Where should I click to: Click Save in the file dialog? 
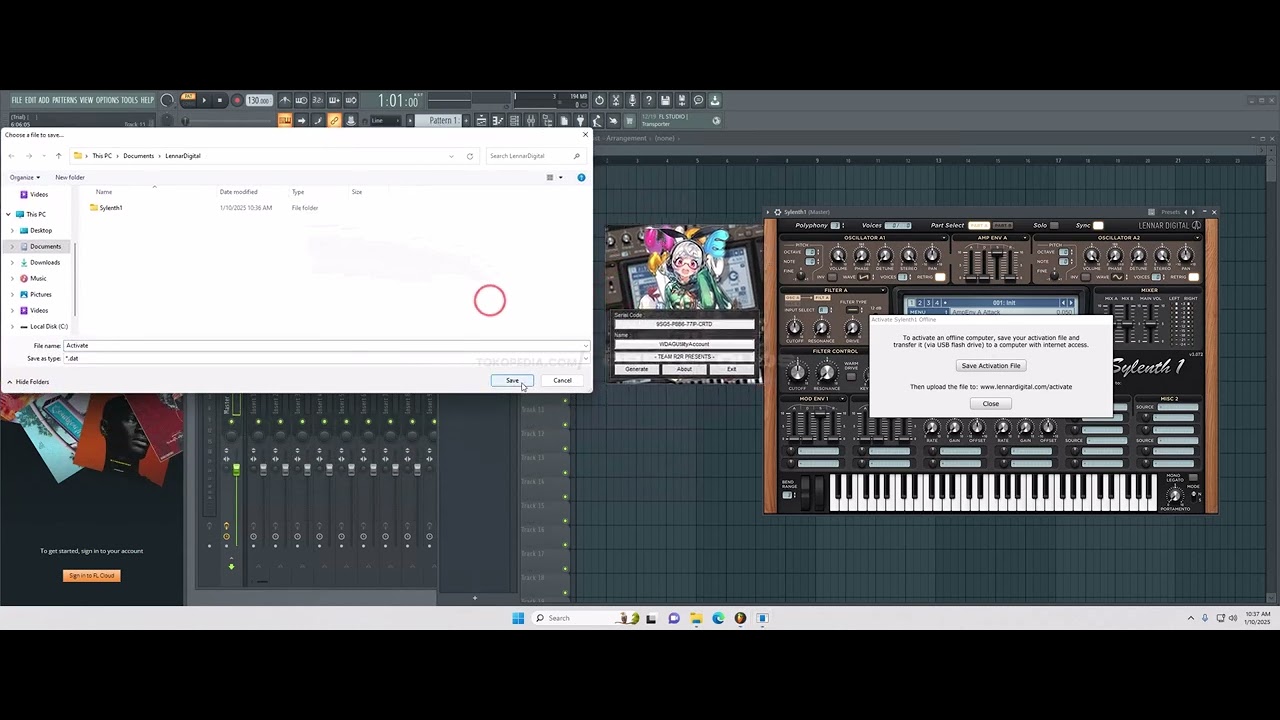click(512, 380)
